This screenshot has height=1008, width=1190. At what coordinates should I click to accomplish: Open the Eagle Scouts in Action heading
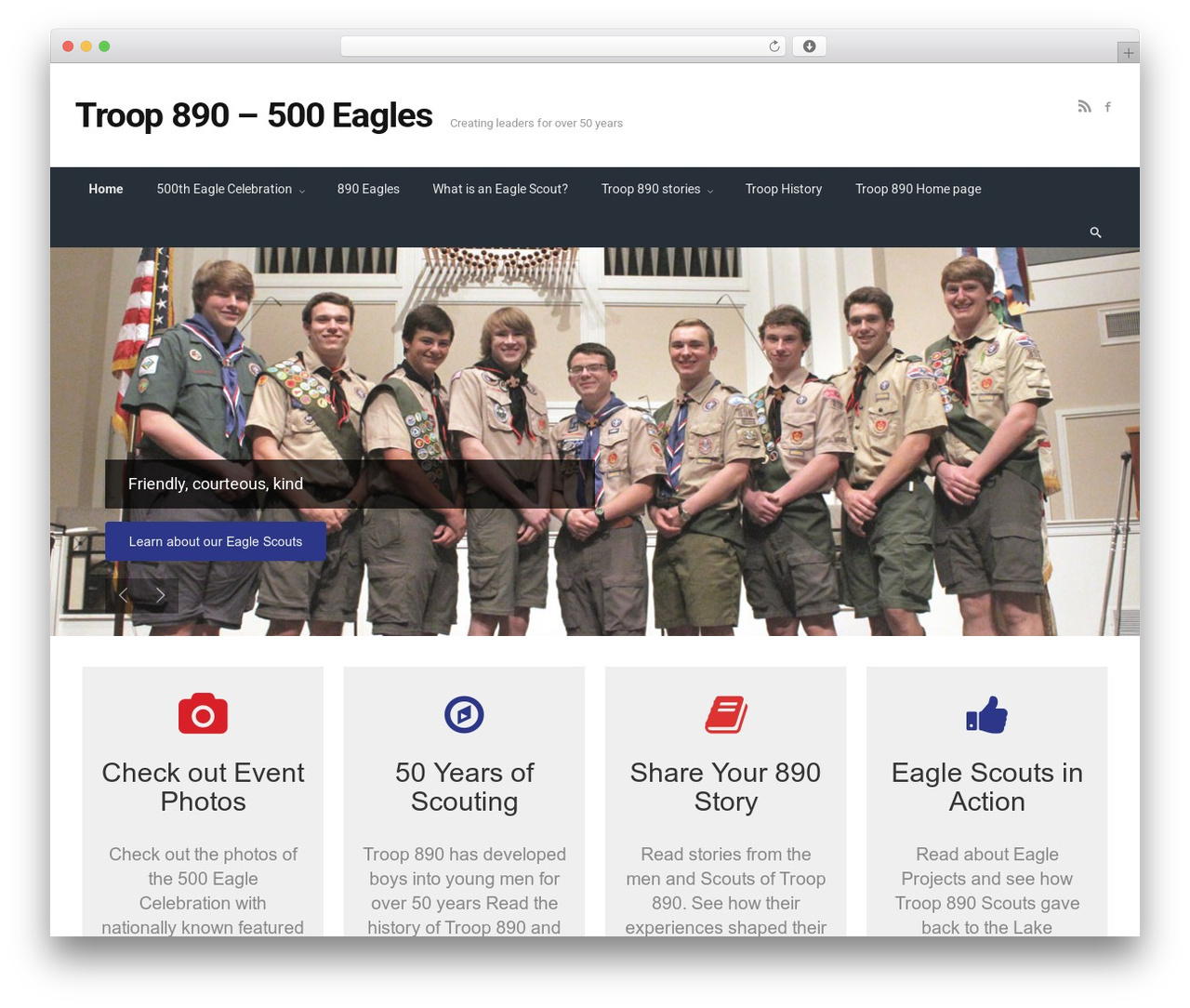point(987,787)
